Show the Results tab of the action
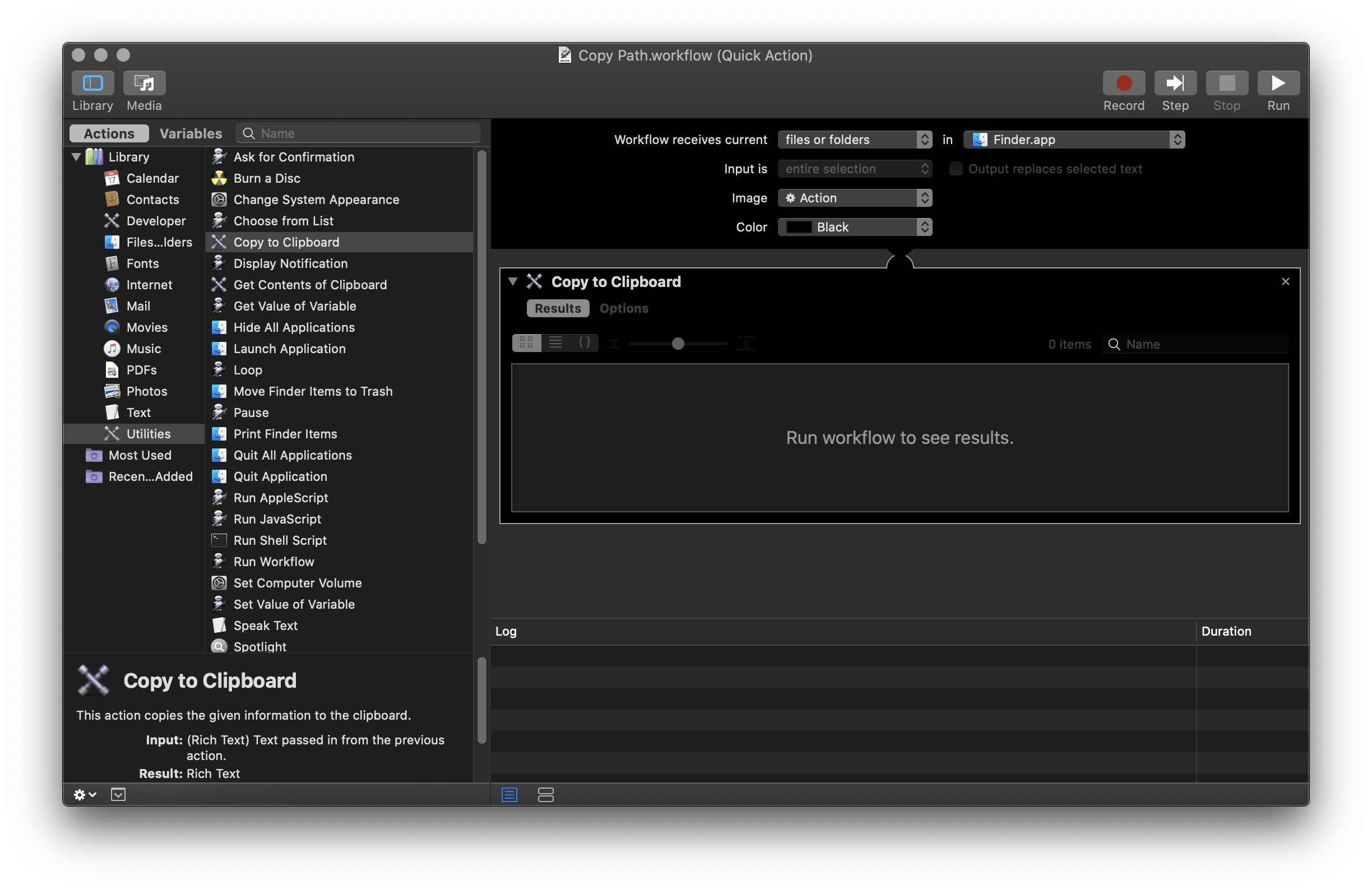1372x889 pixels. 558,308
